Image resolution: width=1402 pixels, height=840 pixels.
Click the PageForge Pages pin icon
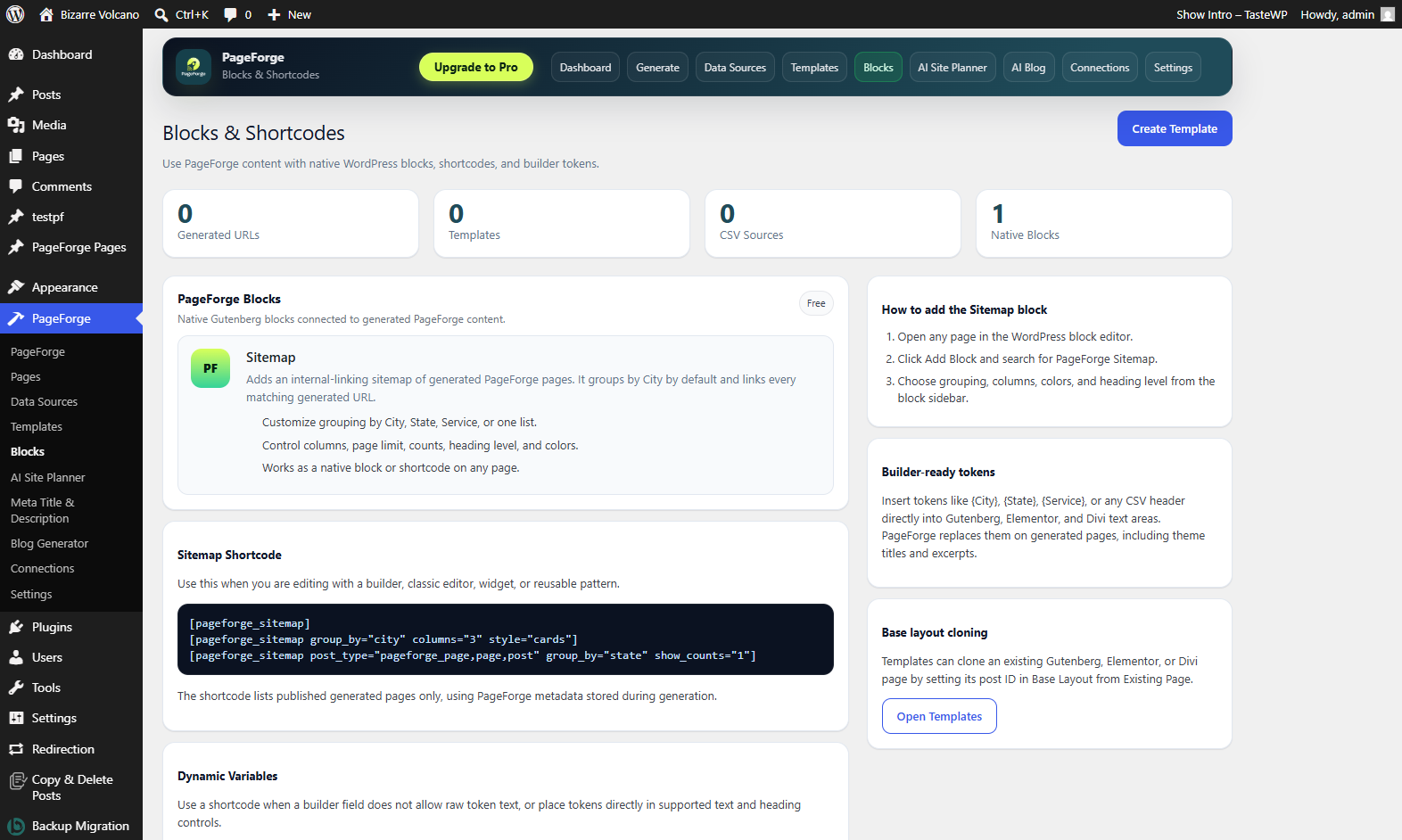pos(16,247)
